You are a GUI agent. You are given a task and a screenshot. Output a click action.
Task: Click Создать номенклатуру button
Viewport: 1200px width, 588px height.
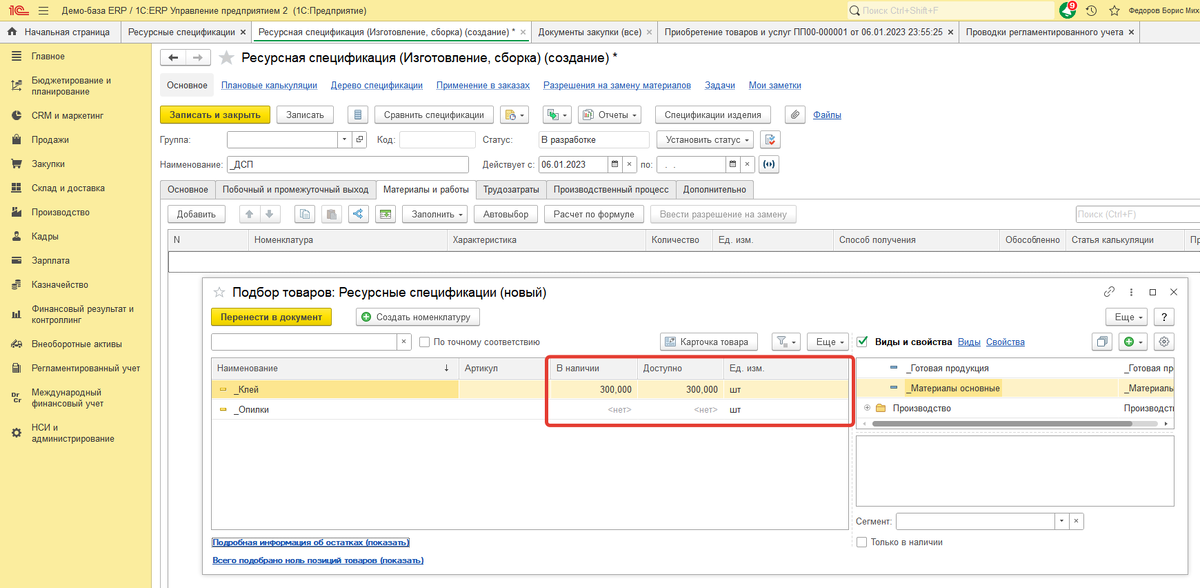point(419,317)
